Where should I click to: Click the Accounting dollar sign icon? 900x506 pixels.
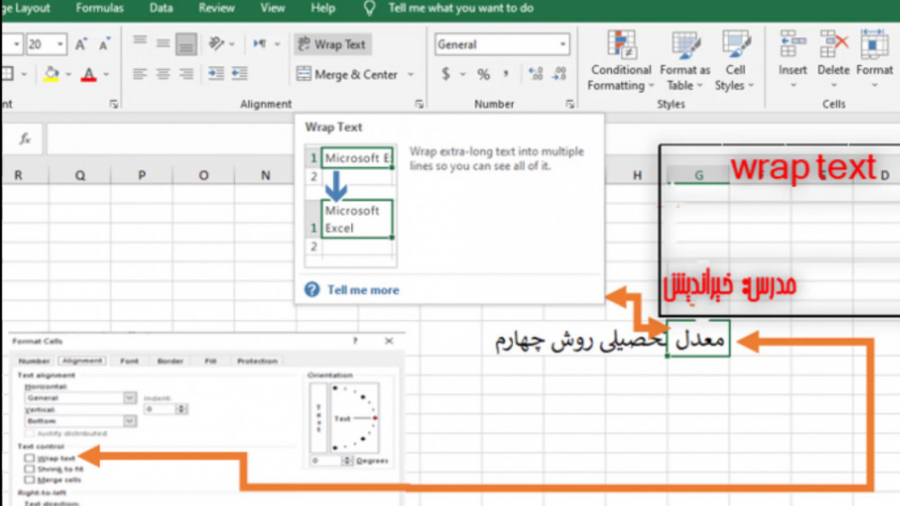point(446,74)
